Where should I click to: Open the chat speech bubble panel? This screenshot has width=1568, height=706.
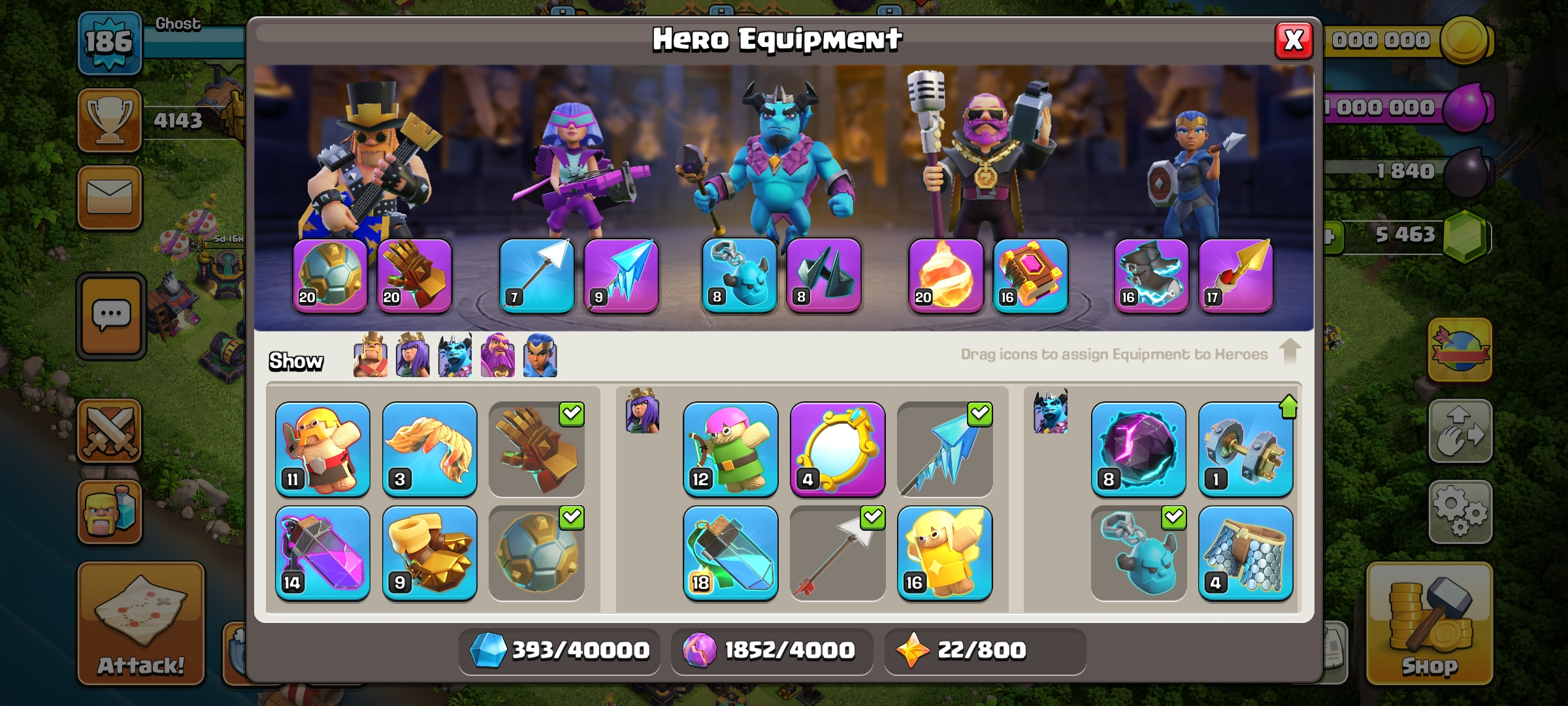point(111,316)
